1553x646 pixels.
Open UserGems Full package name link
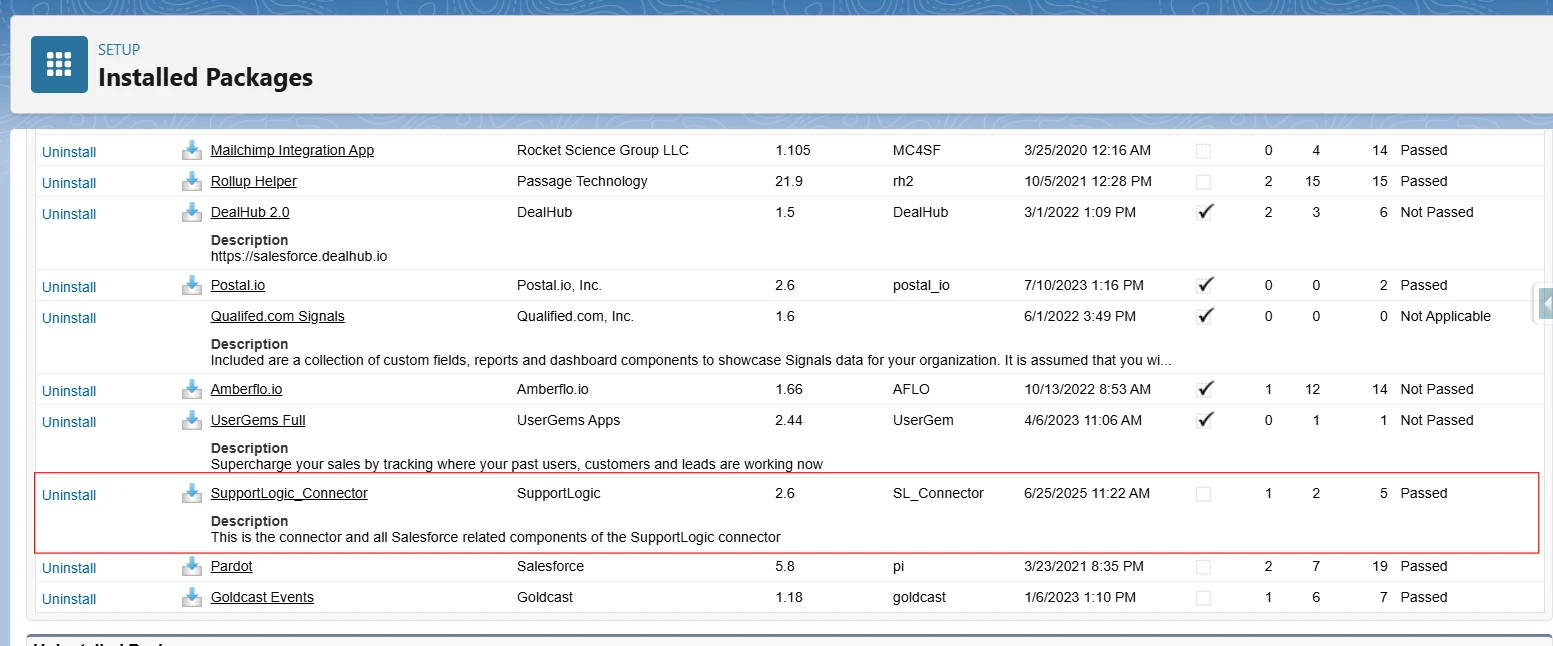258,420
